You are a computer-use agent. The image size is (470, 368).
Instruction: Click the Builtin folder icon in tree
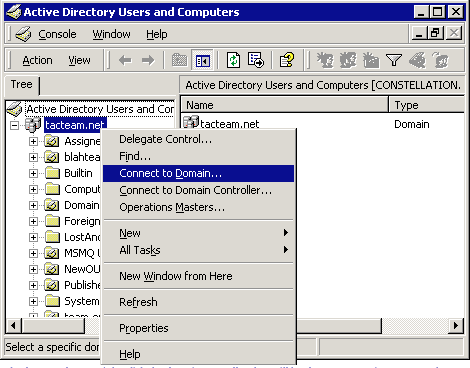[x=52, y=173]
